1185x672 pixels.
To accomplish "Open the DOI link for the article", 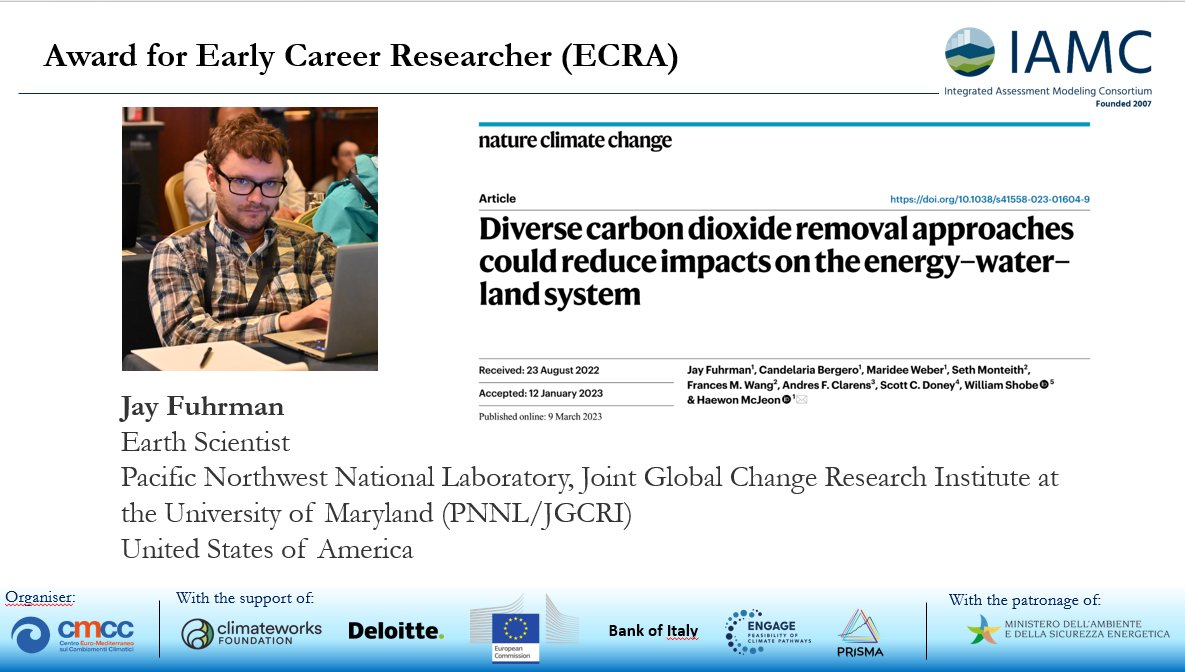I will point(992,199).
